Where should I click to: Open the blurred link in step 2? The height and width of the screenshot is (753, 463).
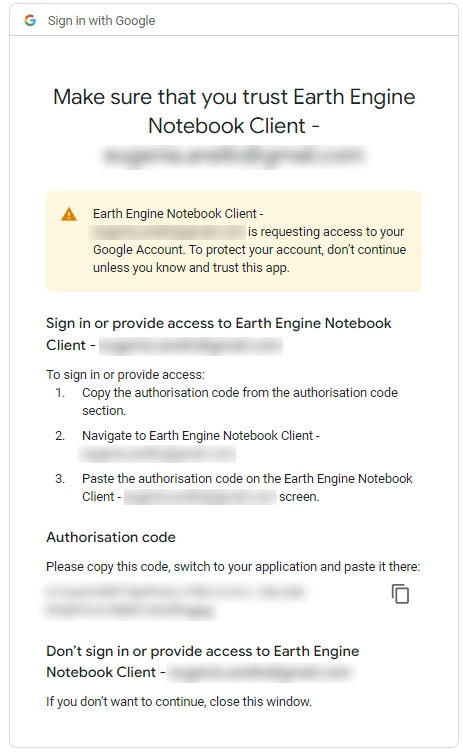click(158, 453)
